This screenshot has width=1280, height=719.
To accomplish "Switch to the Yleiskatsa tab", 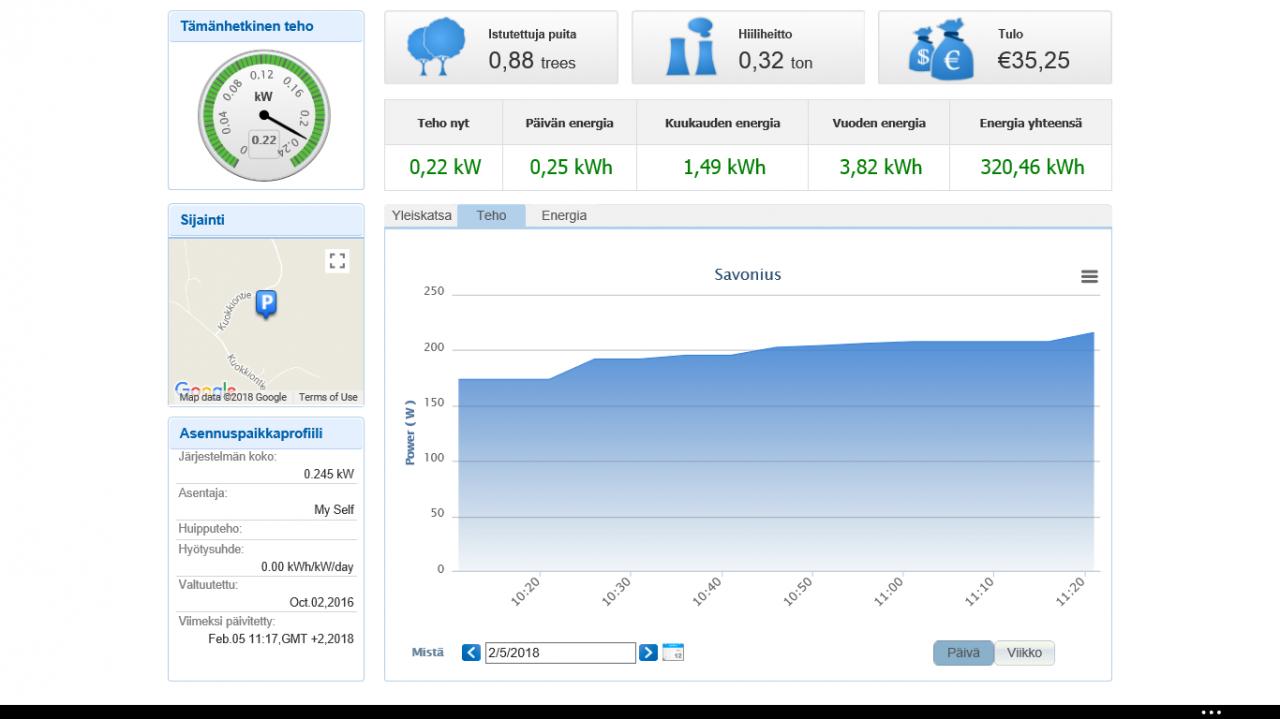I will pyautogui.click(x=421, y=216).
